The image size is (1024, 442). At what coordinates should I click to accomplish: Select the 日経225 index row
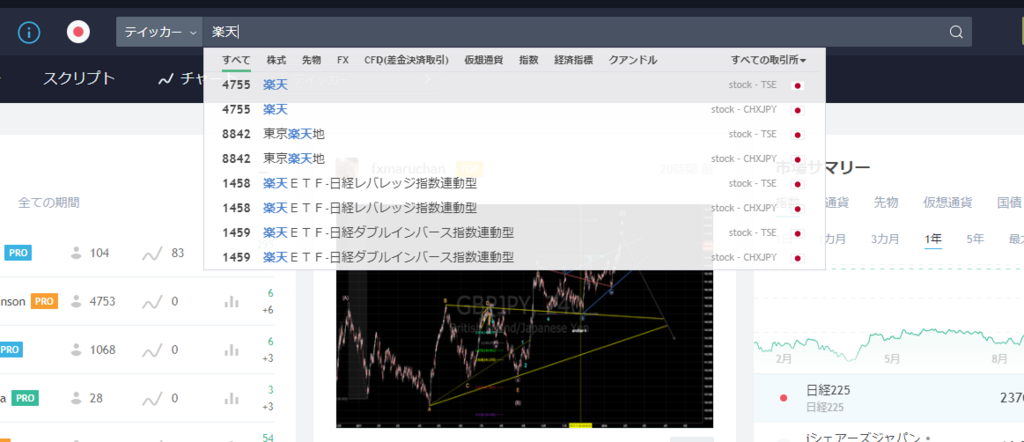(889, 398)
